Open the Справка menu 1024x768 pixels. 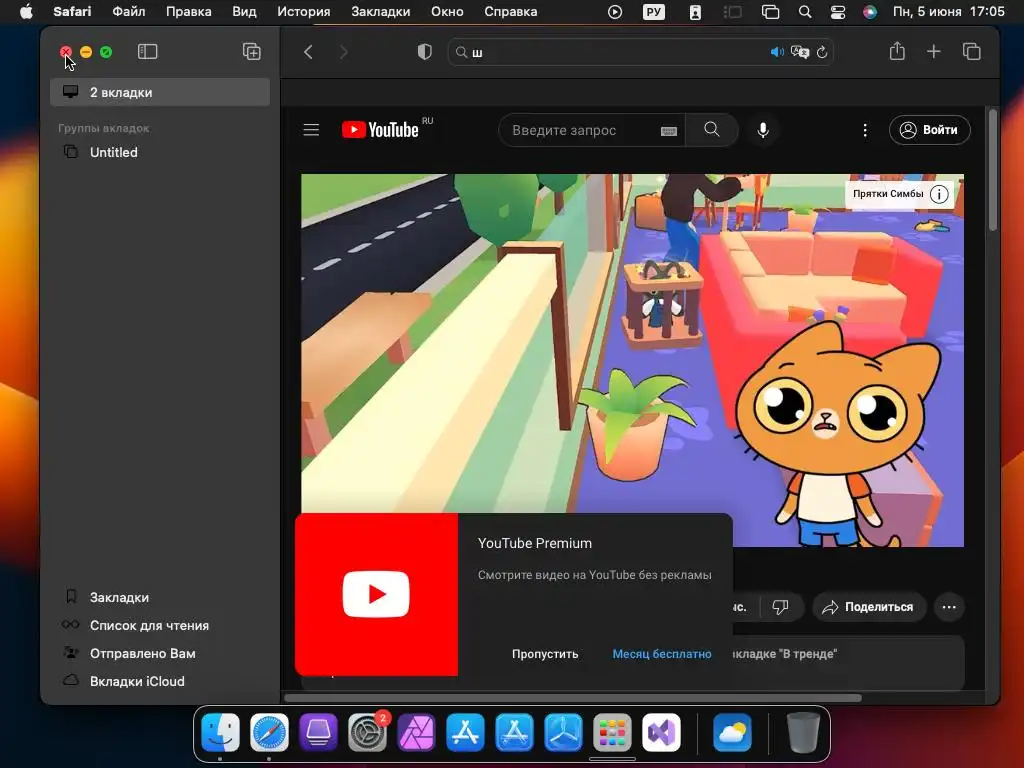511,12
